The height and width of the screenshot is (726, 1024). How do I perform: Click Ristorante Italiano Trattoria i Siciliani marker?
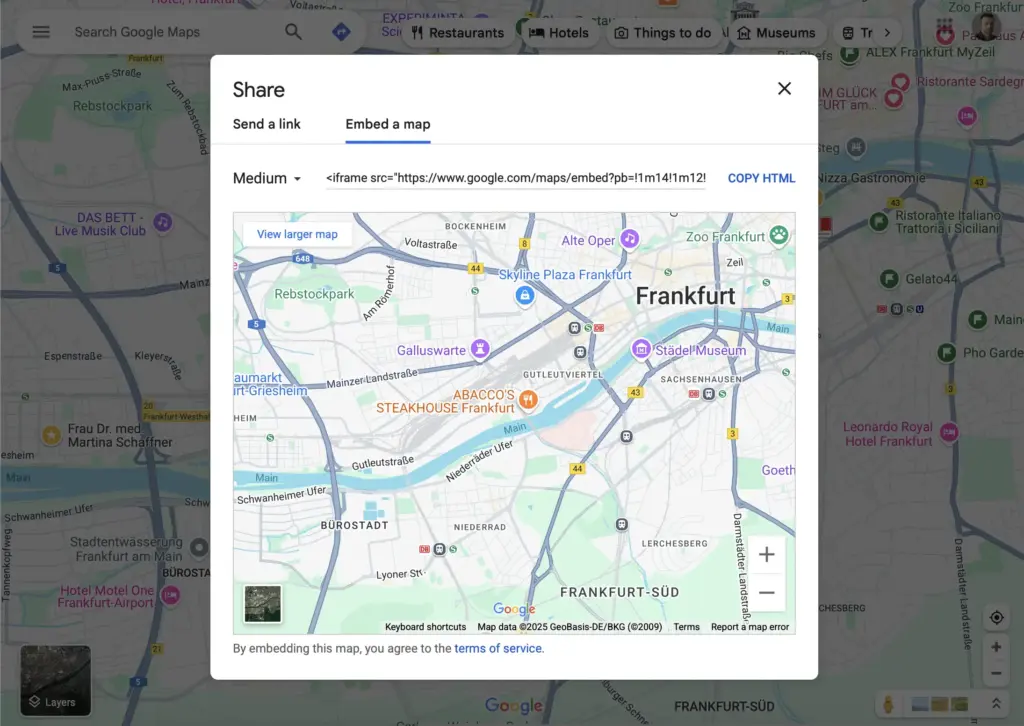pos(879,221)
